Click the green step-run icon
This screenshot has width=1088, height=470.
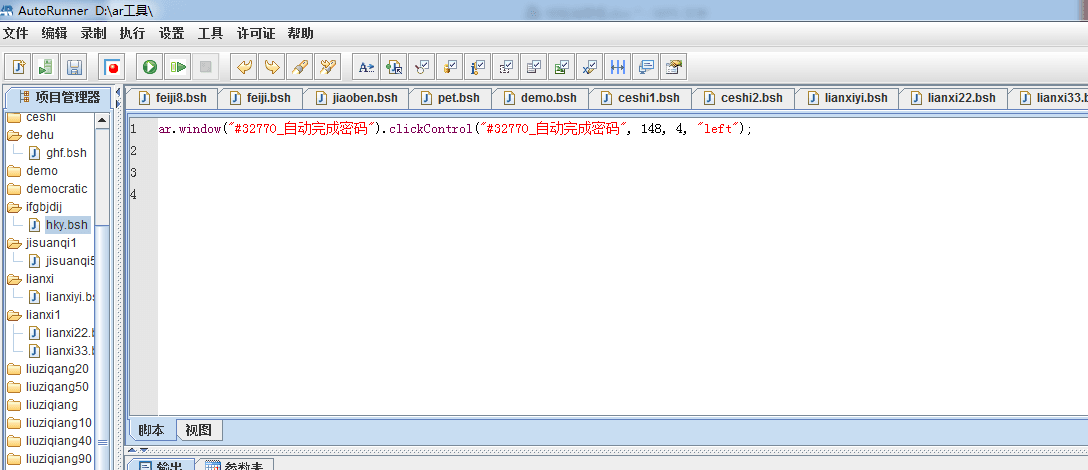point(178,67)
